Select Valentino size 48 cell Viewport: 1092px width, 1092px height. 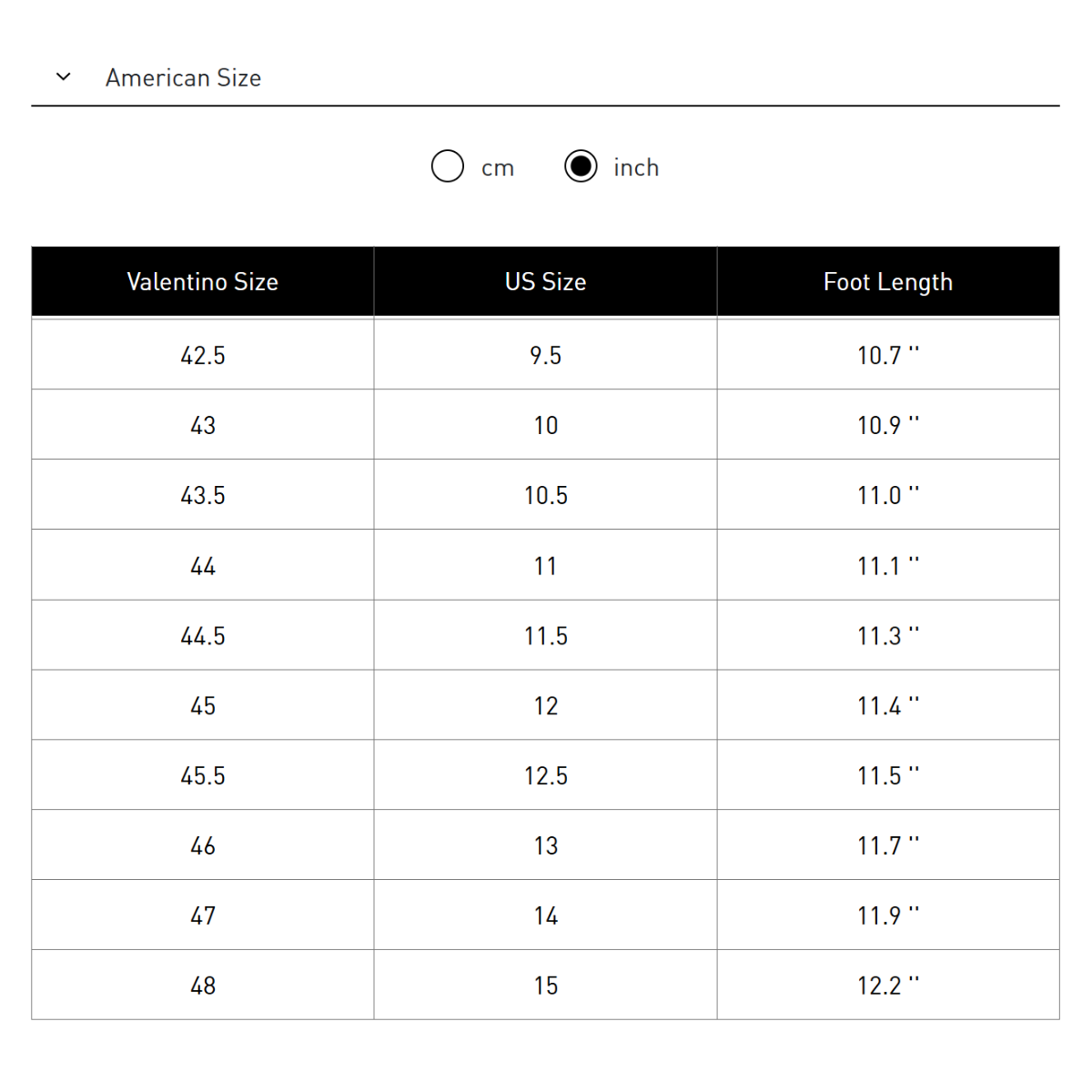203,986
